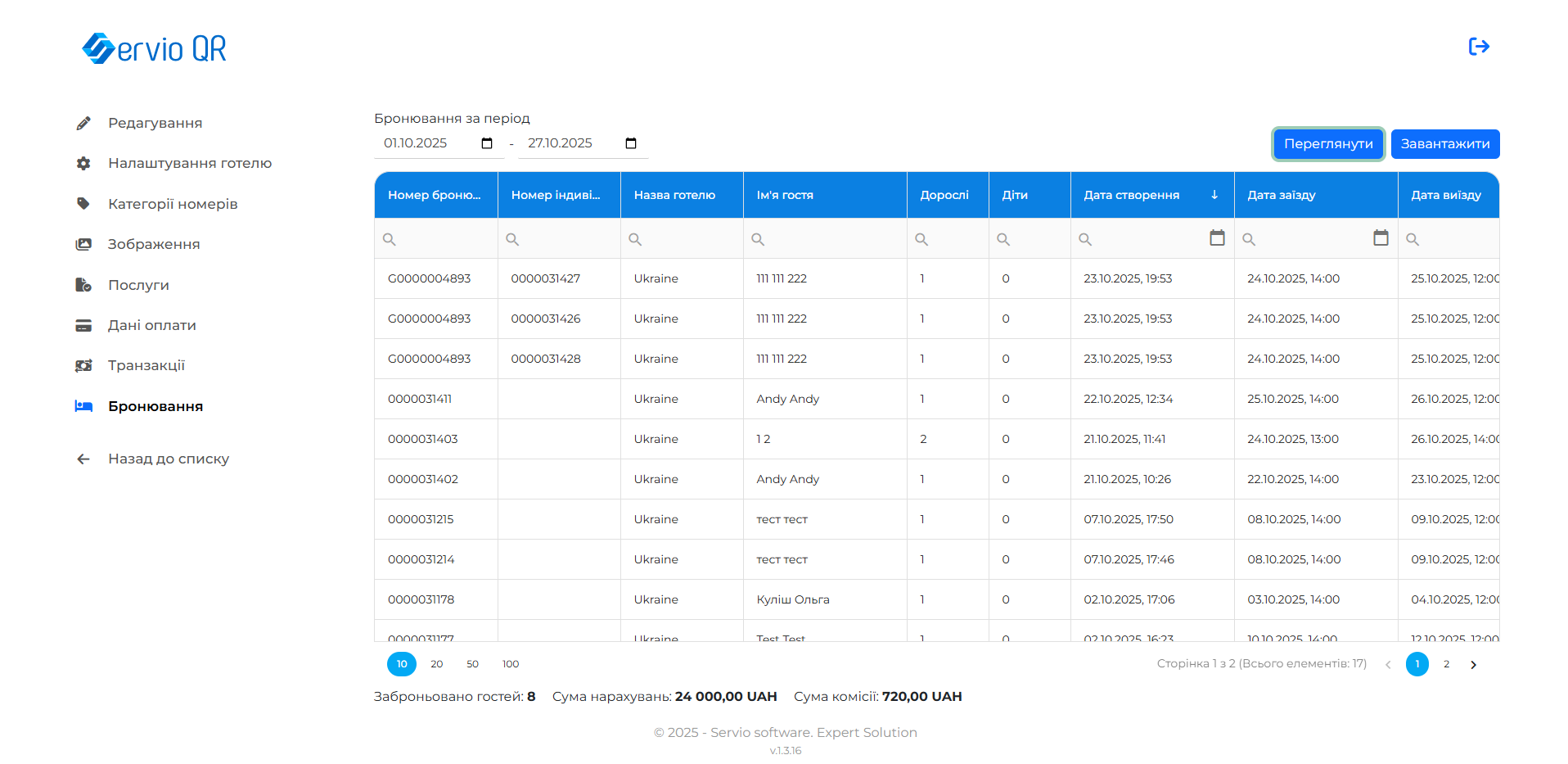Open calendar picker for start date 01.10.2025
The height and width of the screenshot is (764, 1568).
(x=487, y=143)
